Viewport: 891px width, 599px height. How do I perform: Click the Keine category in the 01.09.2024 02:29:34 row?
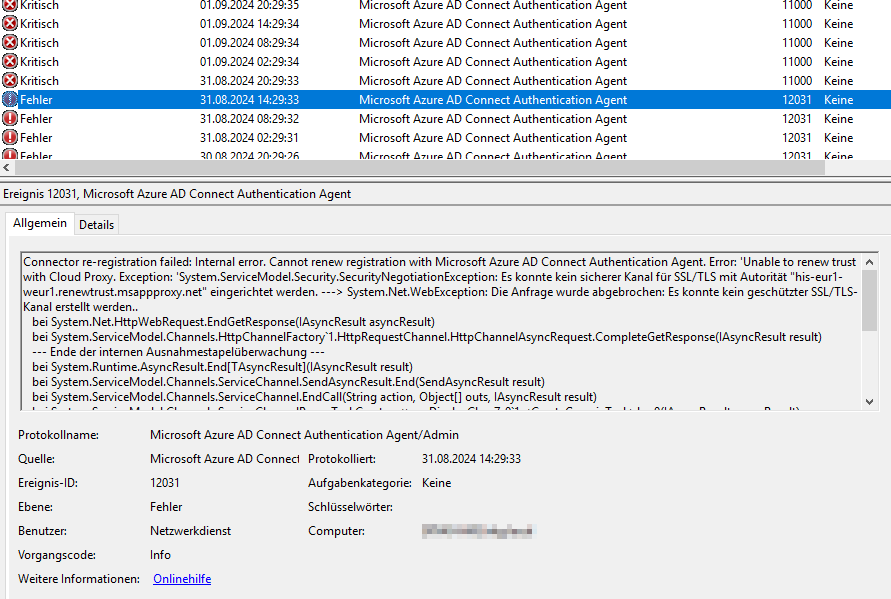tap(839, 61)
